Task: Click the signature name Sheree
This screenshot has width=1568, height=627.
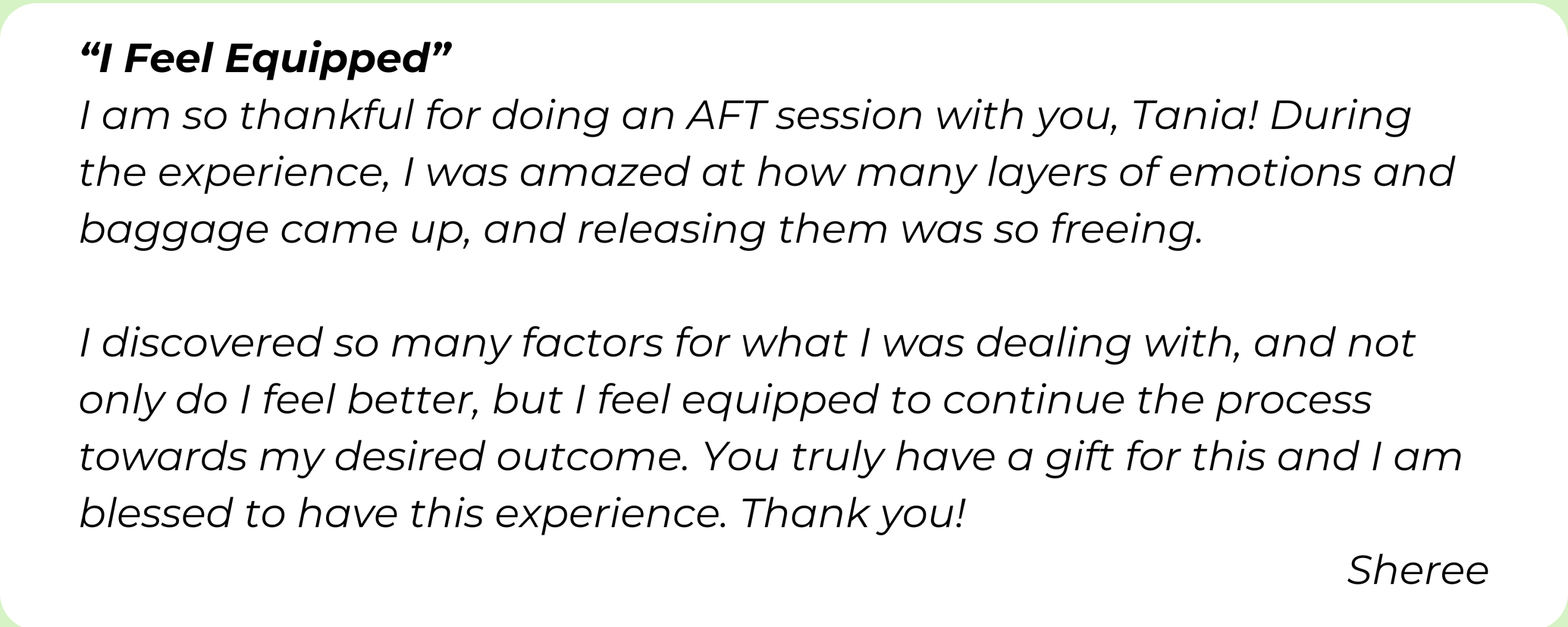Action: 1417,571
